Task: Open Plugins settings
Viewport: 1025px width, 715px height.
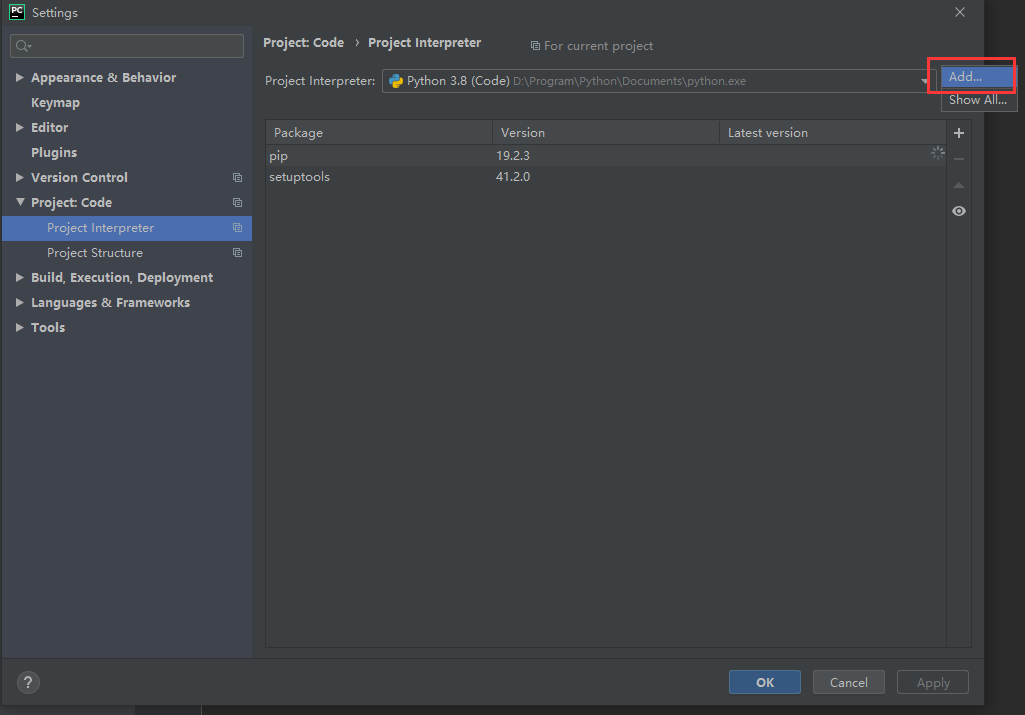Action: coord(54,152)
